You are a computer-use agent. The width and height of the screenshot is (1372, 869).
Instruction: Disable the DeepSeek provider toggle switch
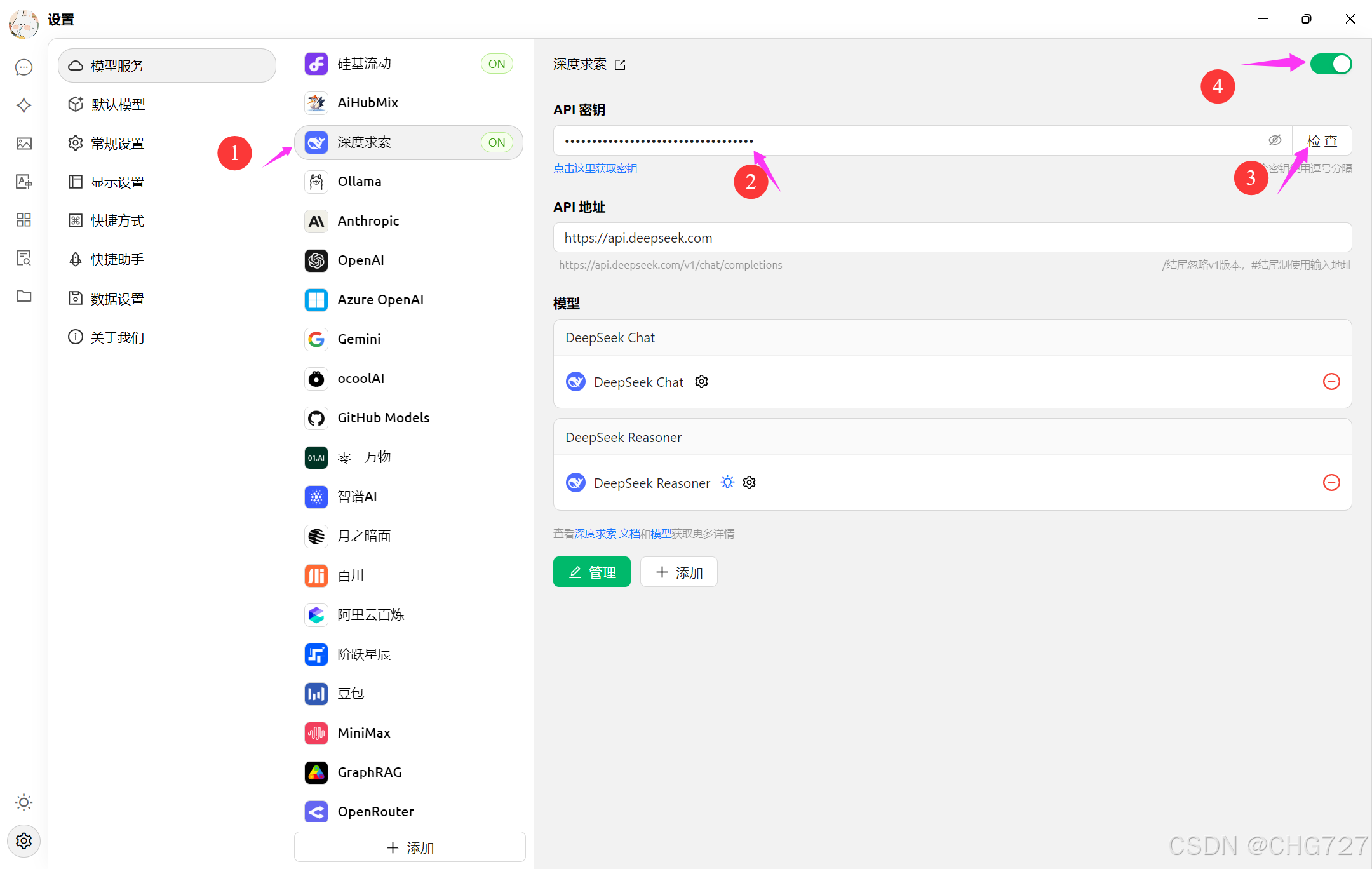pyautogui.click(x=1331, y=64)
